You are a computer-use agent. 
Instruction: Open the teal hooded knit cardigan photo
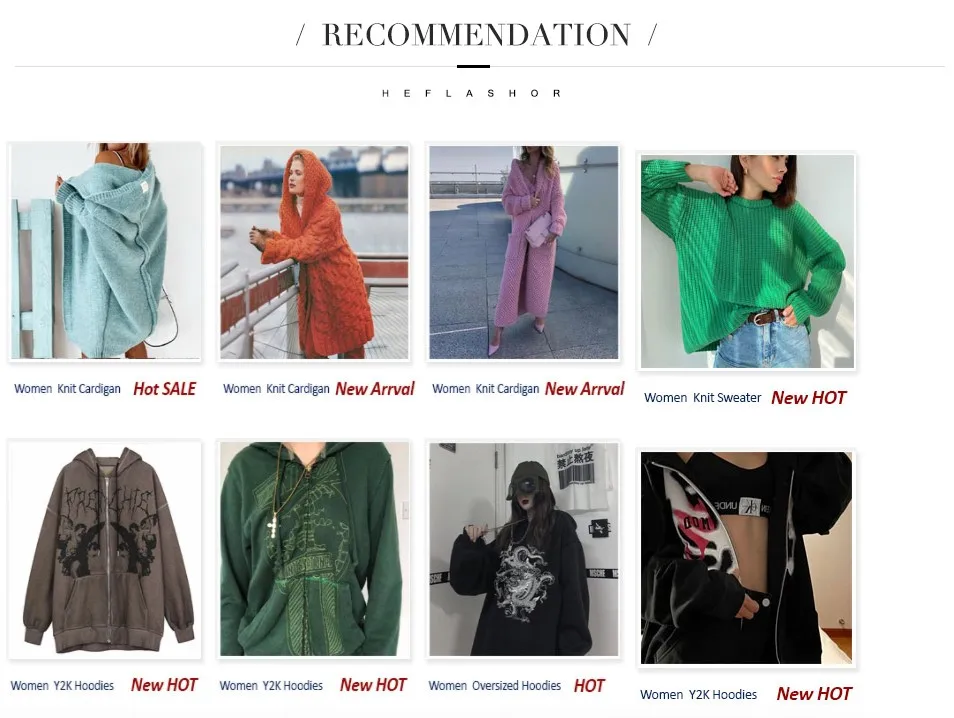[x=105, y=251]
